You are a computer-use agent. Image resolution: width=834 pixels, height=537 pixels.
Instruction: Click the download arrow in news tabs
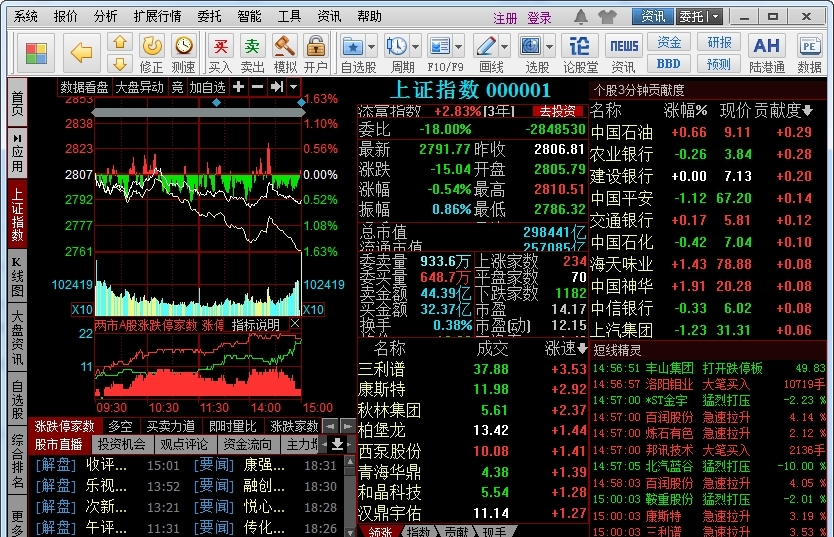[x=337, y=444]
